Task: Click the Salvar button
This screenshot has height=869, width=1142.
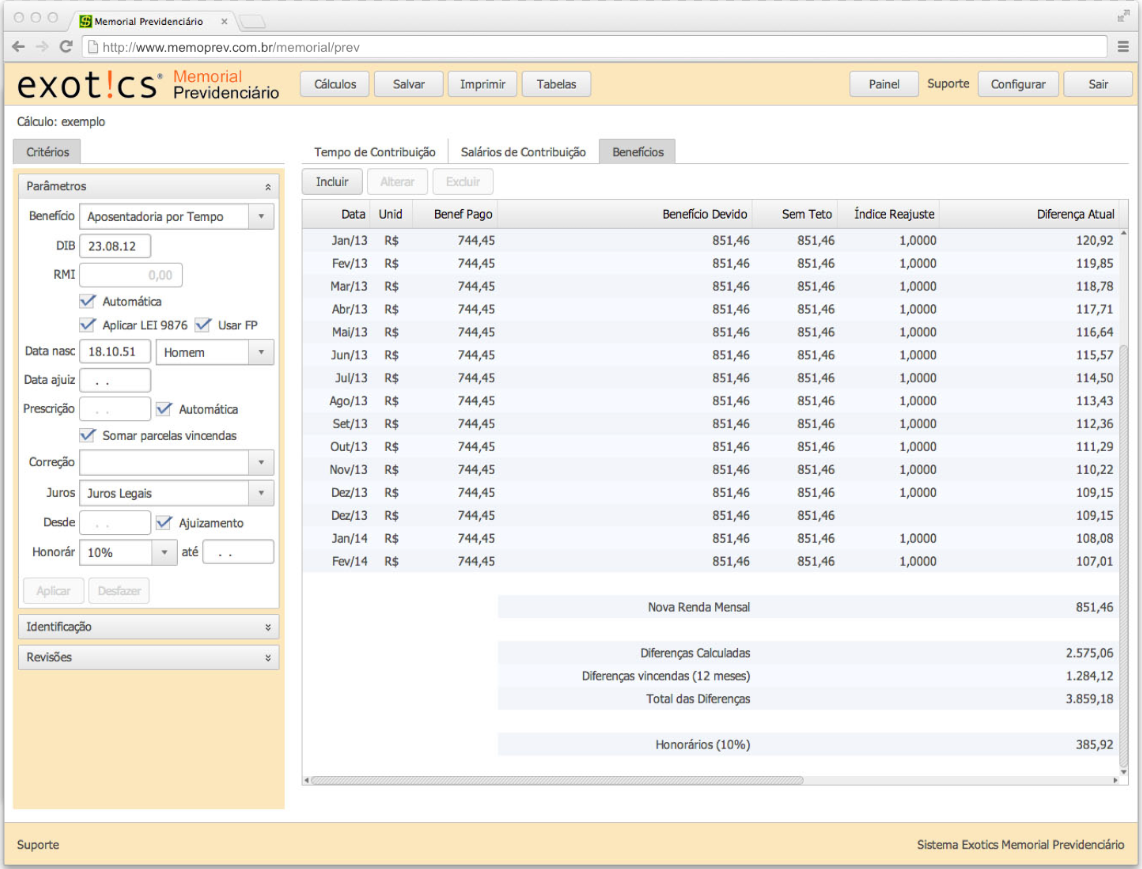Action: [408, 85]
